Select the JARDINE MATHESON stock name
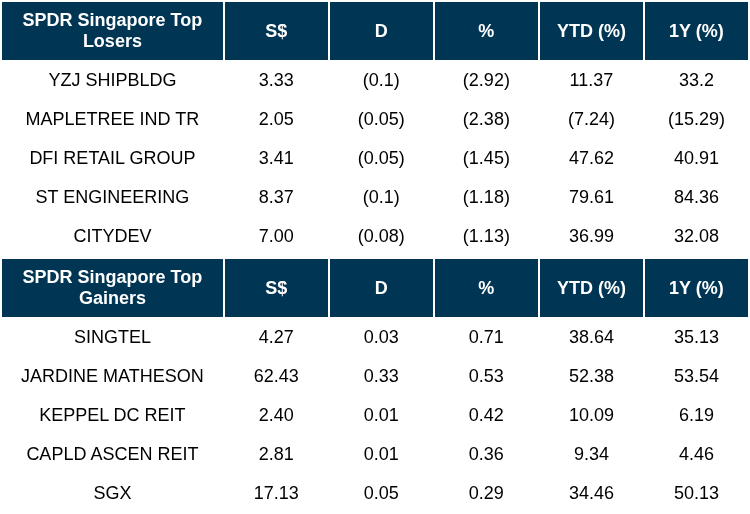750x514 pixels. pyautogui.click(x=112, y=376)
